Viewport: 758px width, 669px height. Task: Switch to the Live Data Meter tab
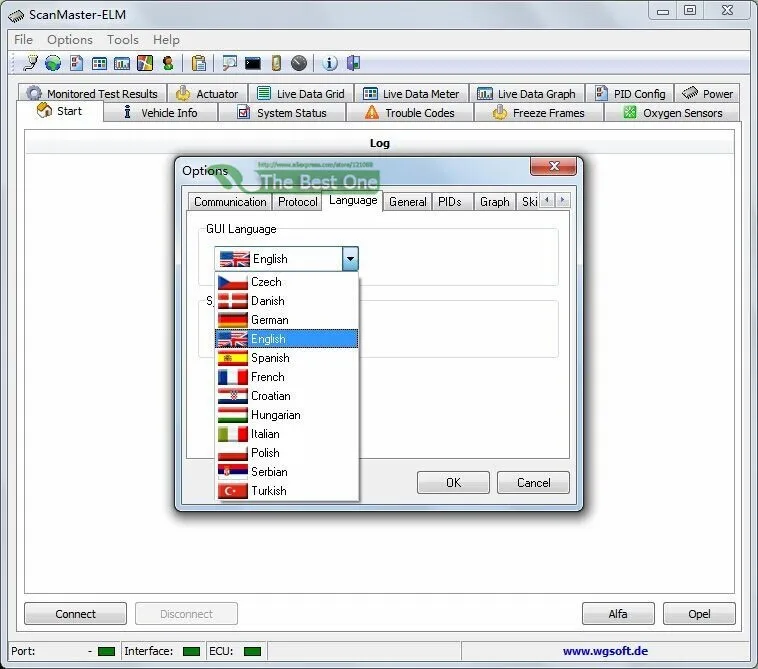pos(411,93)
